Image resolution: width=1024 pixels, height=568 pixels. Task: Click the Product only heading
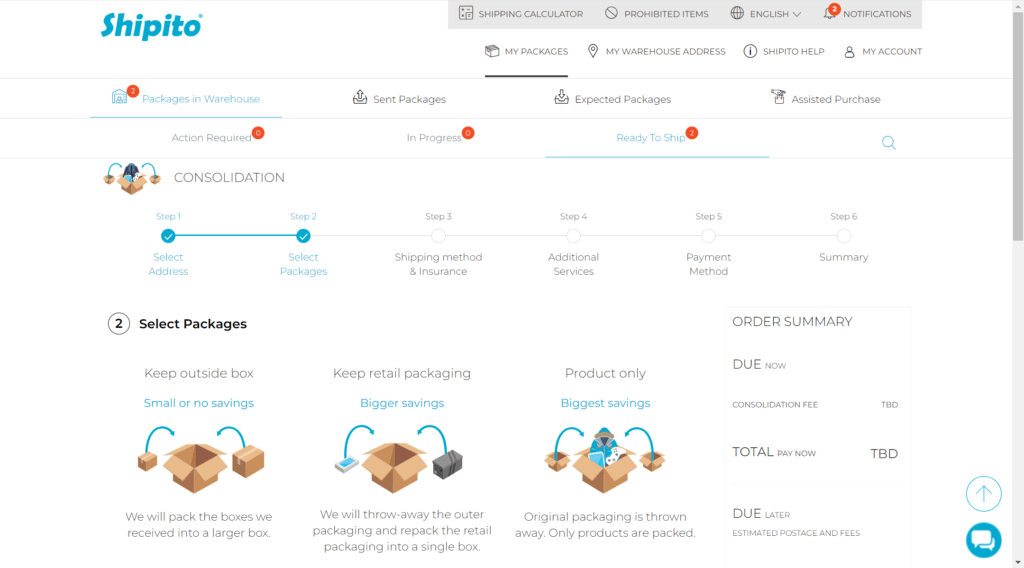605,373
